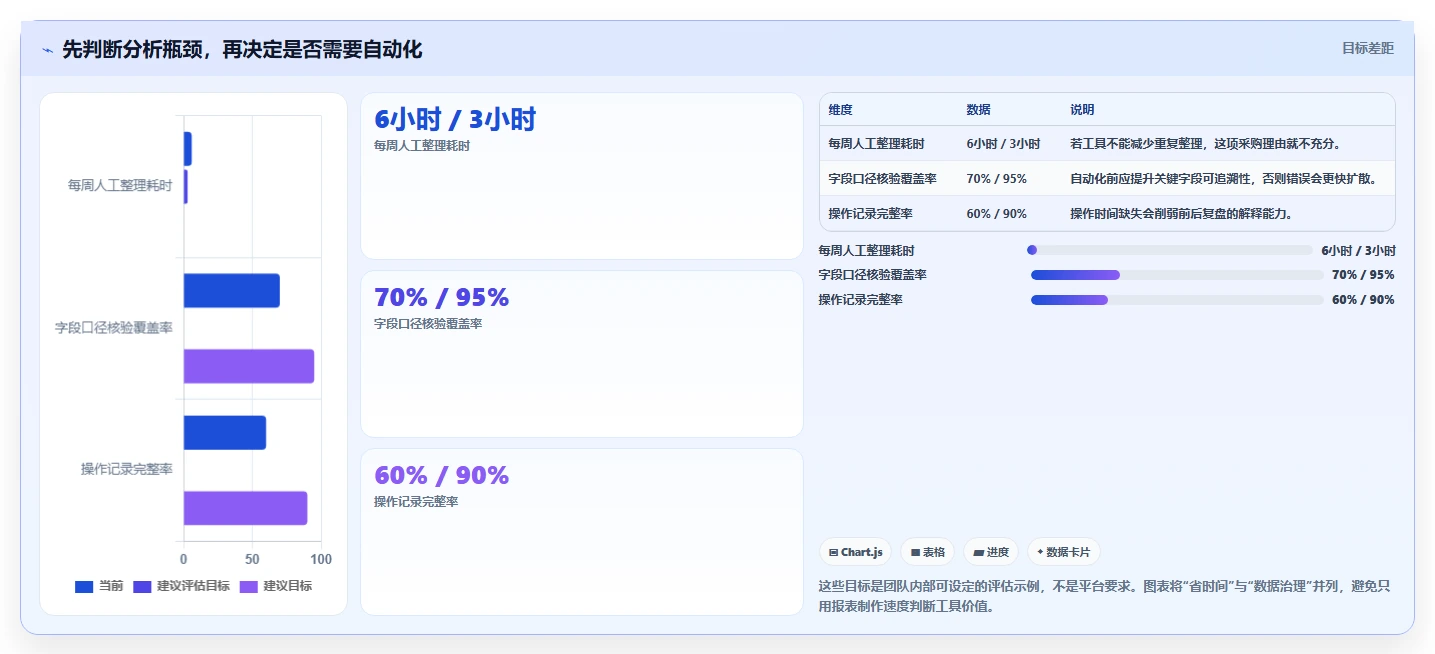Click table note about 操作时间缺失
1435x654 pixels.
coord(1181,214)
